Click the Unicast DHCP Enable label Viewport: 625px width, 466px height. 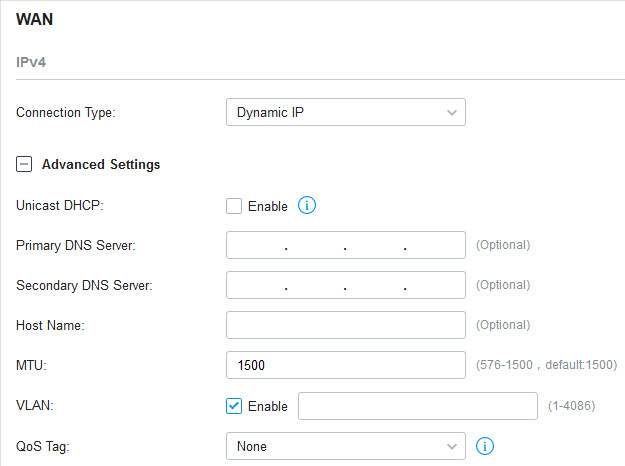(x=267, y=206)
